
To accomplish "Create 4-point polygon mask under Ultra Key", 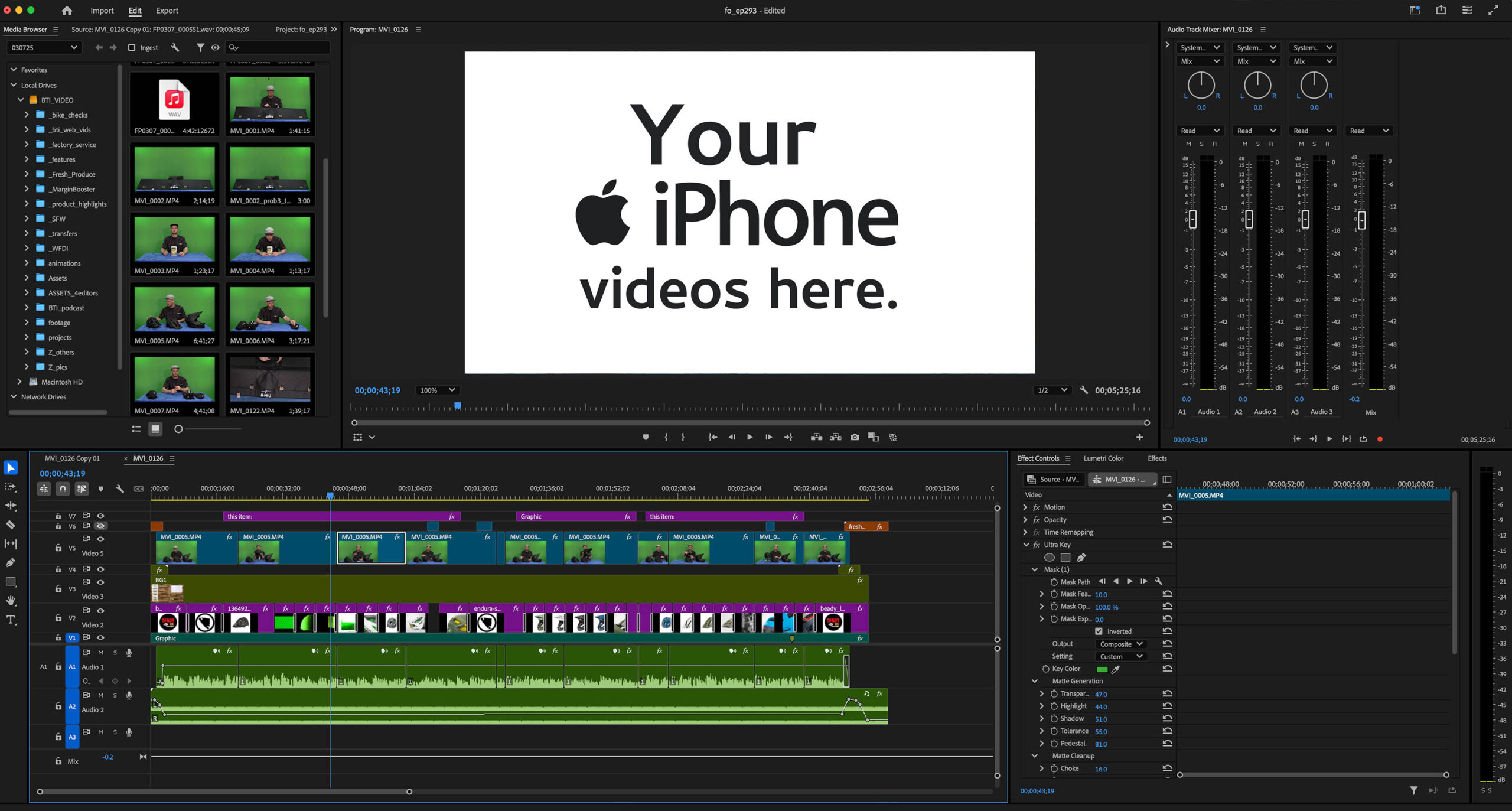I will (x=1065, y=557).
